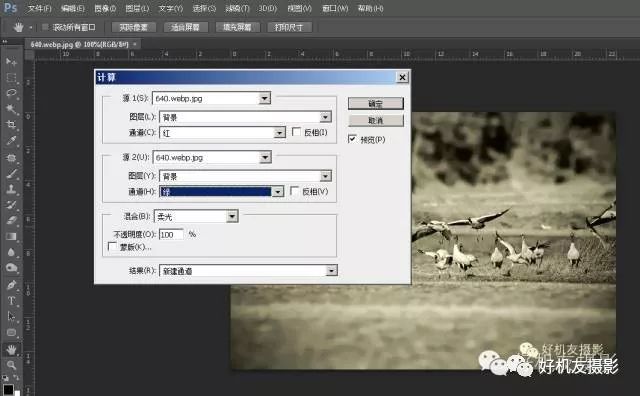Open source 1 通道(C) dropdown

click(280, 133)
